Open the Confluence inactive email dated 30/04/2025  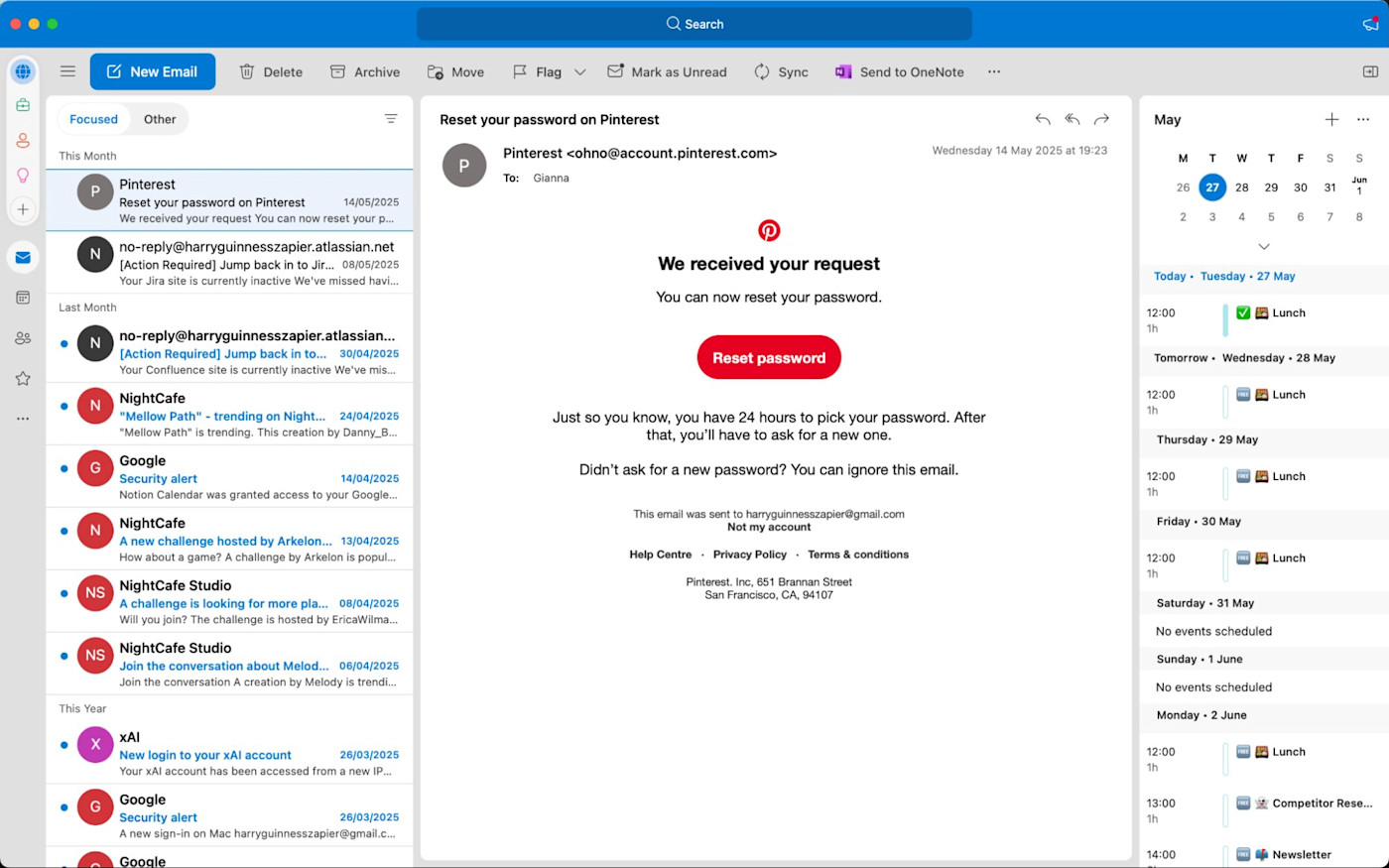229,352
